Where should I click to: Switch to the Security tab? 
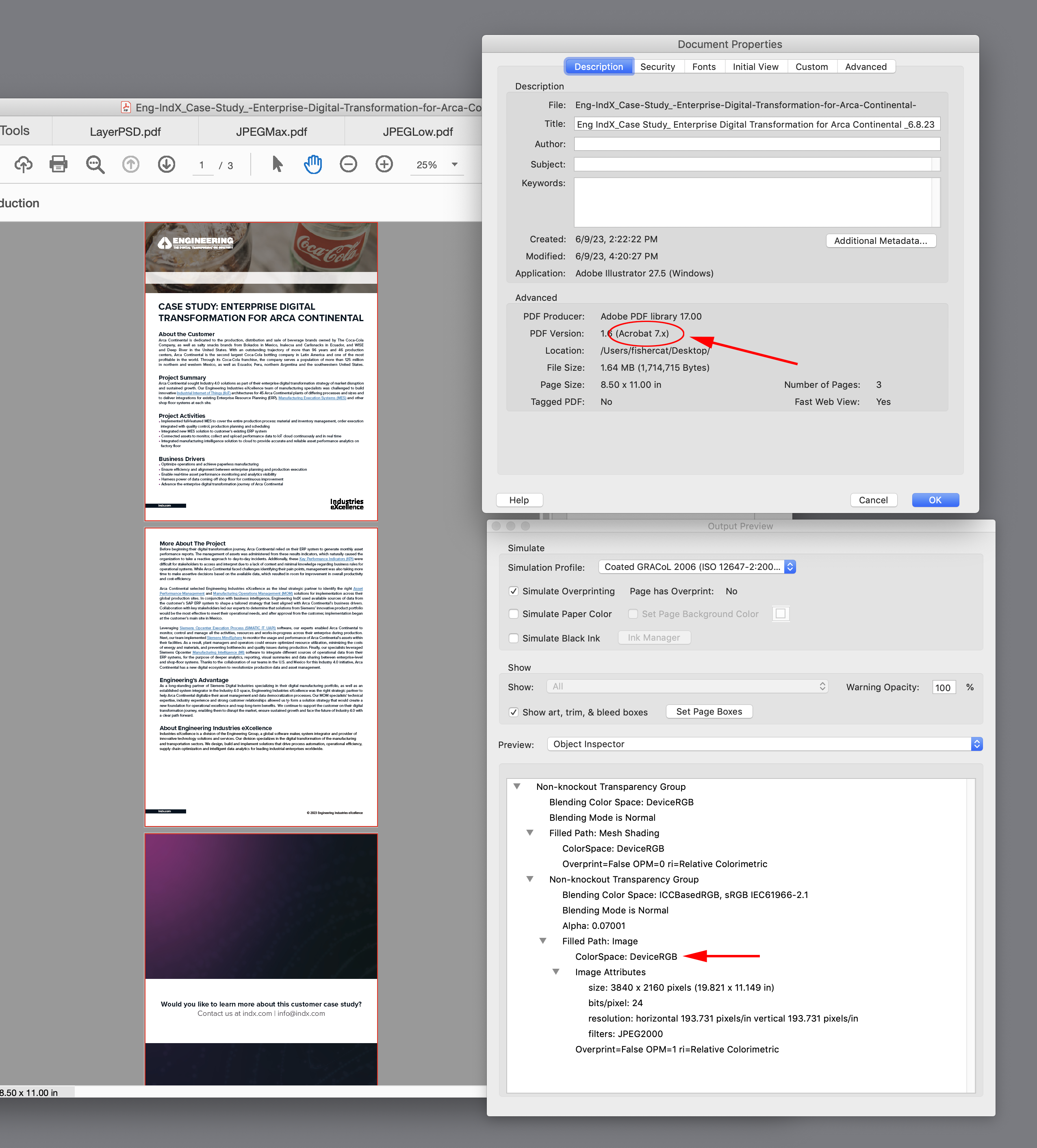pos(658,67)
